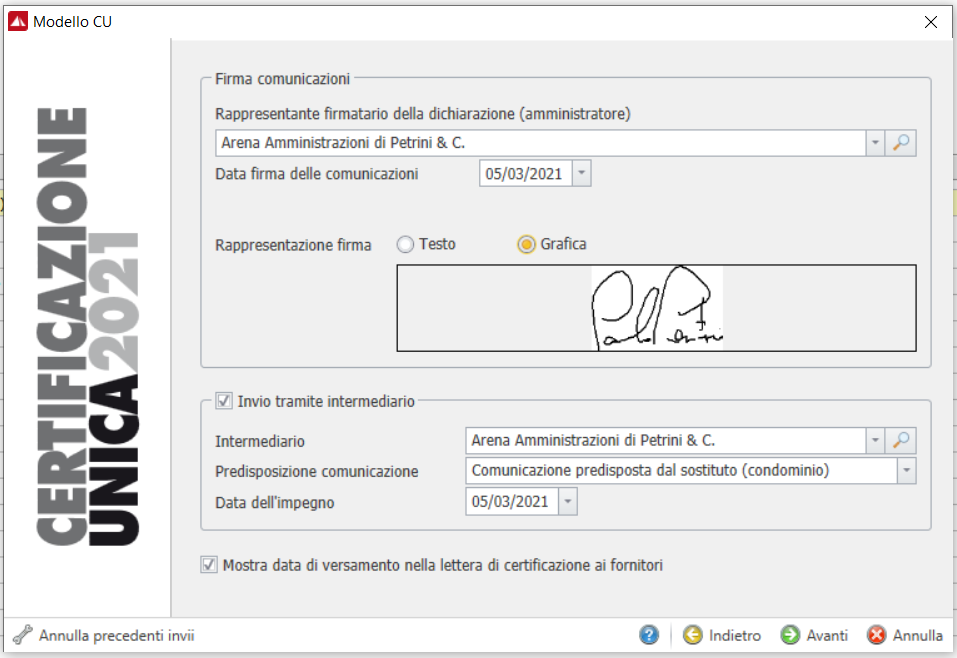
Task: Toggle Invio tramite intermediario checkbox
Action: tap(224, 401)
